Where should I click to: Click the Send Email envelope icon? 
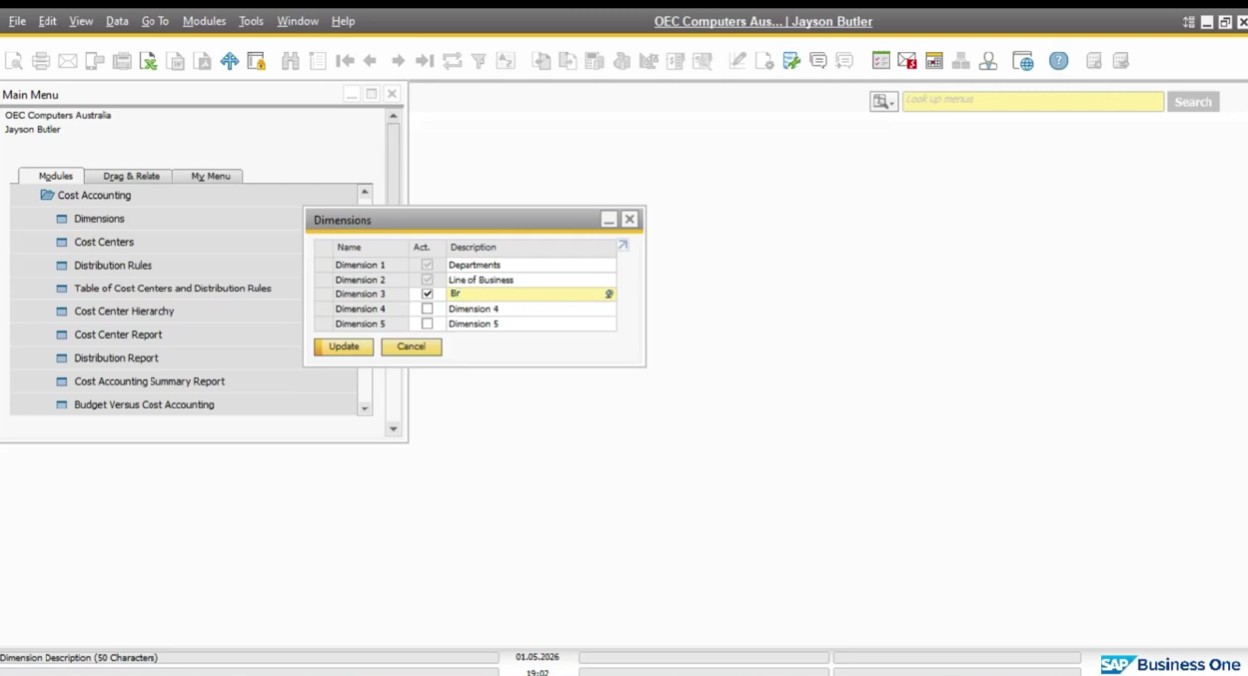coord(68,61)
